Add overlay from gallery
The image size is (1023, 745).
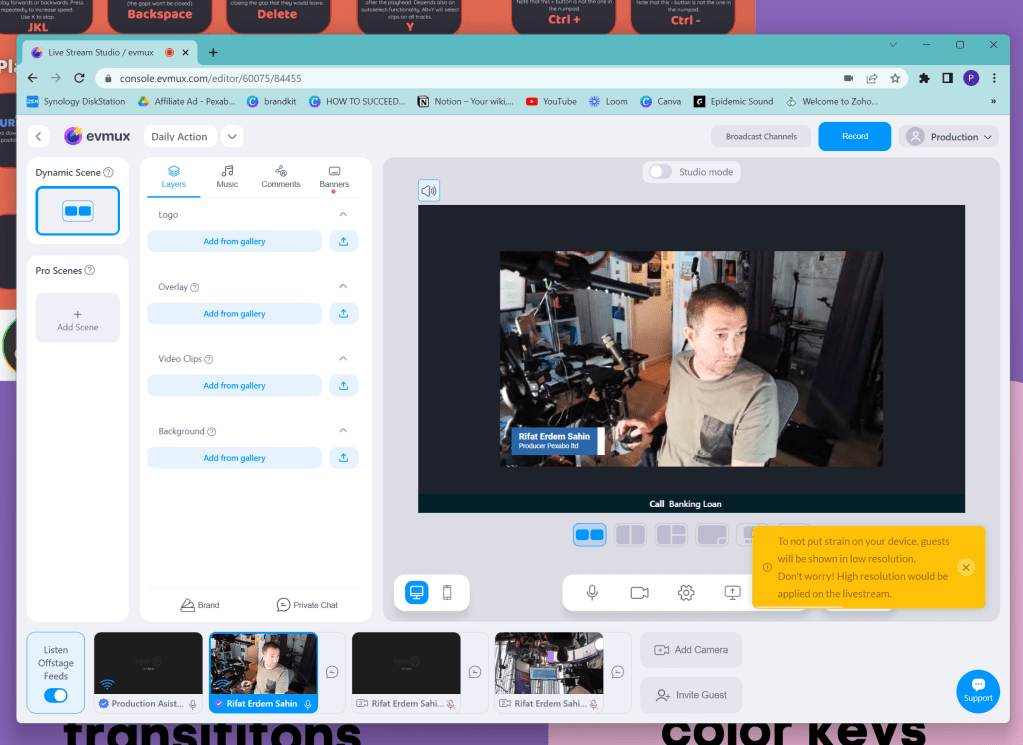click(x=234, y=314)
